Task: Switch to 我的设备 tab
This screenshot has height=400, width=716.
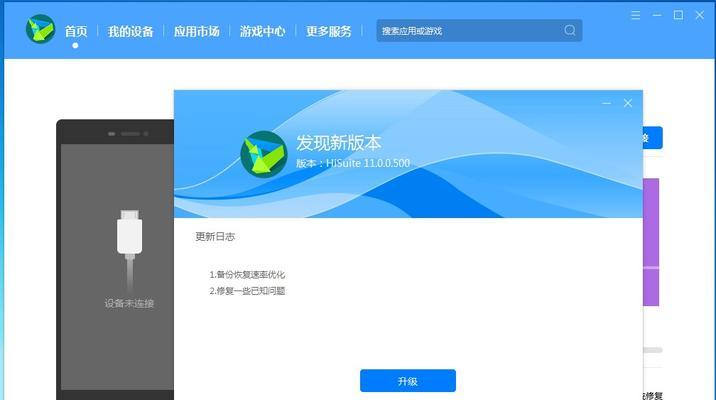Action: coord(130,31)
